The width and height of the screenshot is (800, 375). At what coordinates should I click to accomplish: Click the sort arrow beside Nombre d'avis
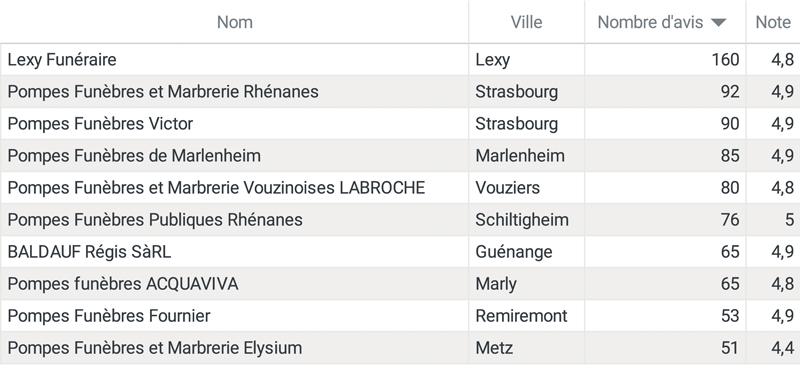tap(718, 22)
